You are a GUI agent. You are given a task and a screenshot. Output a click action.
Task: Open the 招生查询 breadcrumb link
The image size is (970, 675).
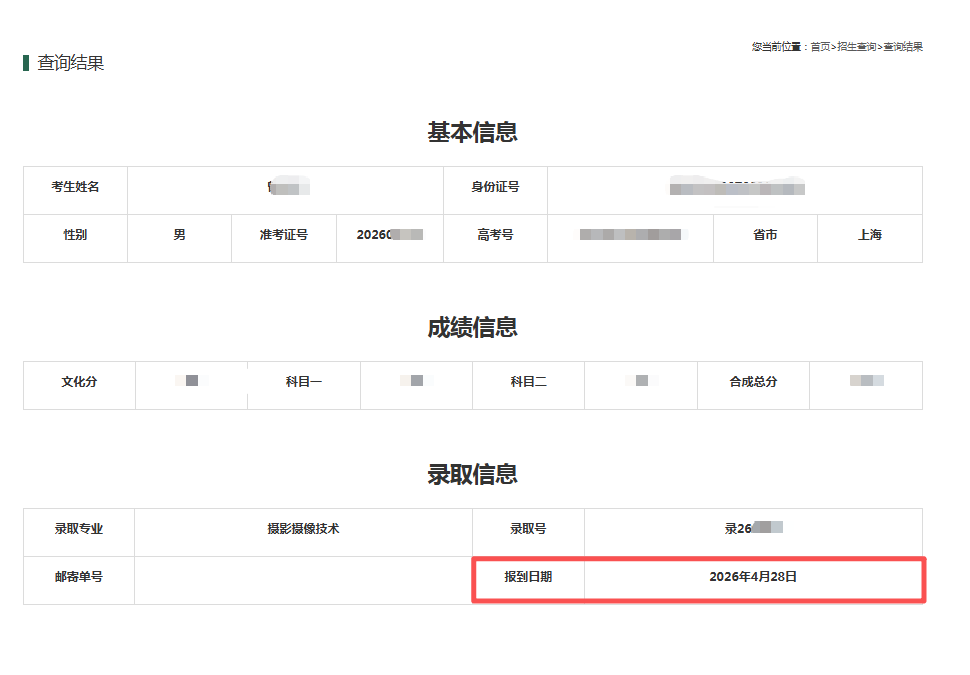[856, 47]
